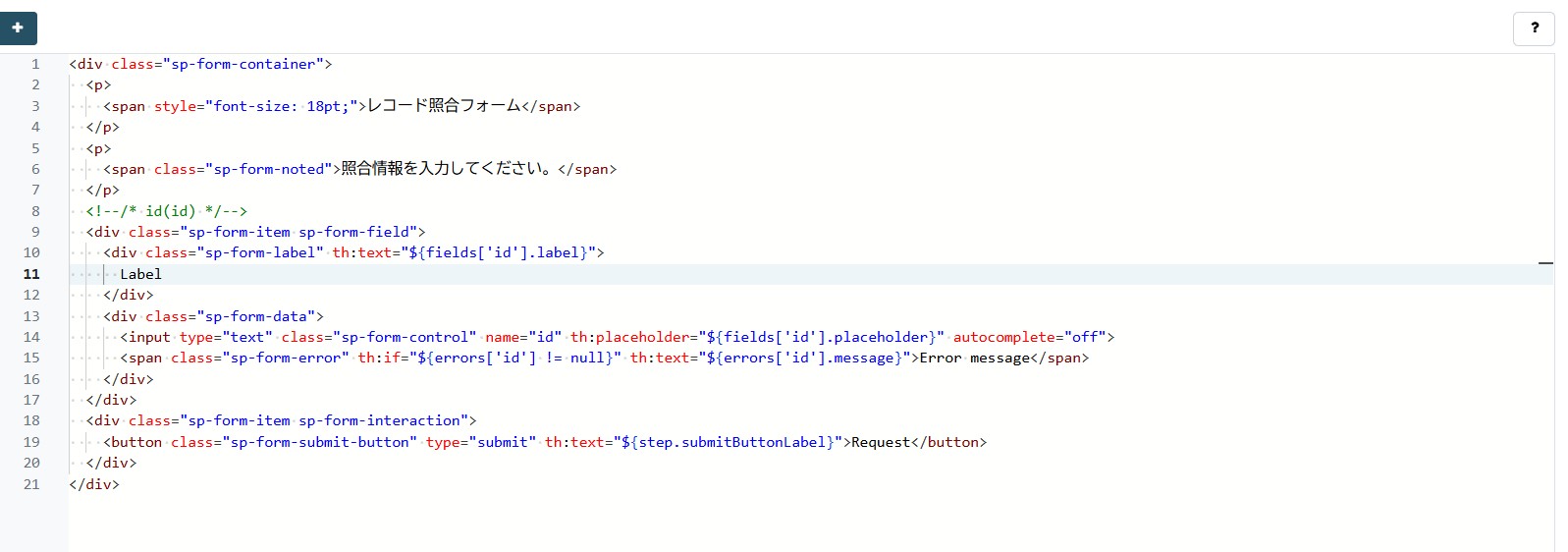Screen dimensions: 1568x552
Task: Click 'Error message' text on line 15
Action: [975, 358]
